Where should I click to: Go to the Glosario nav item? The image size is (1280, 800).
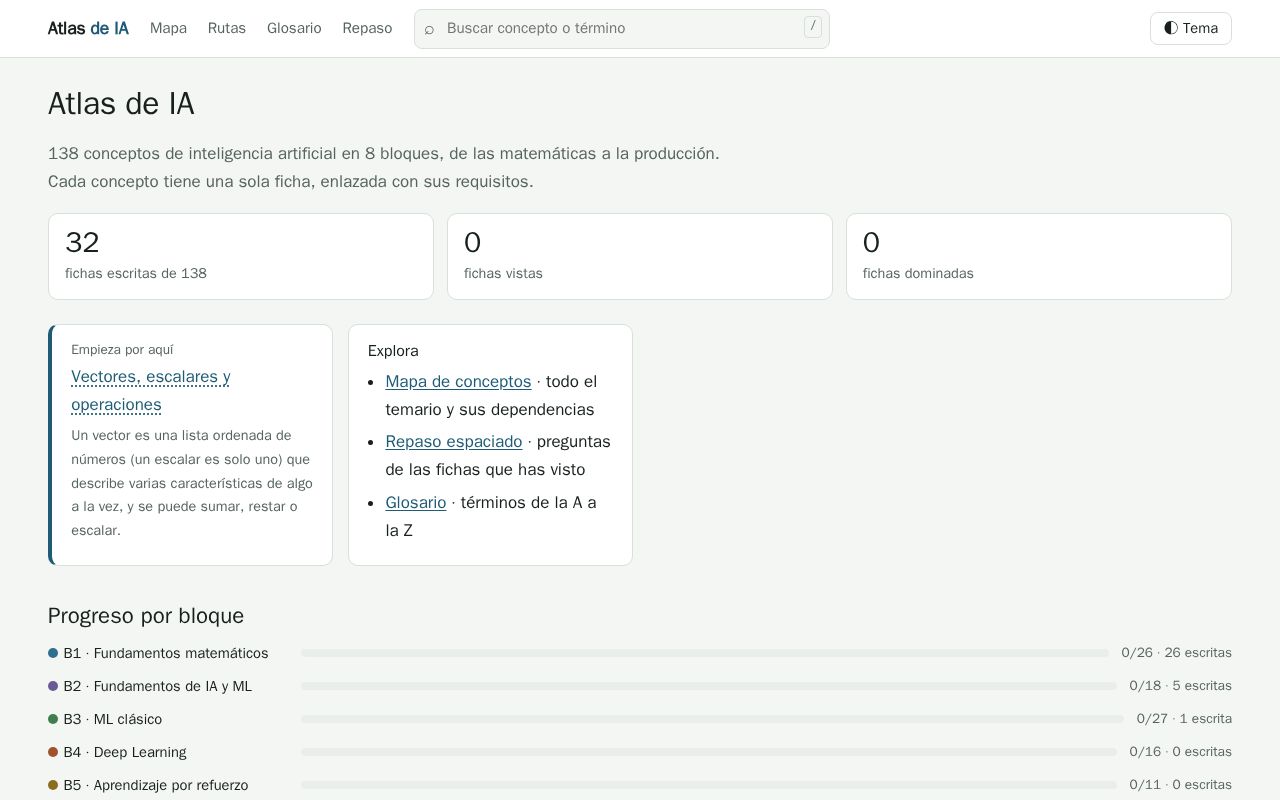294,28
